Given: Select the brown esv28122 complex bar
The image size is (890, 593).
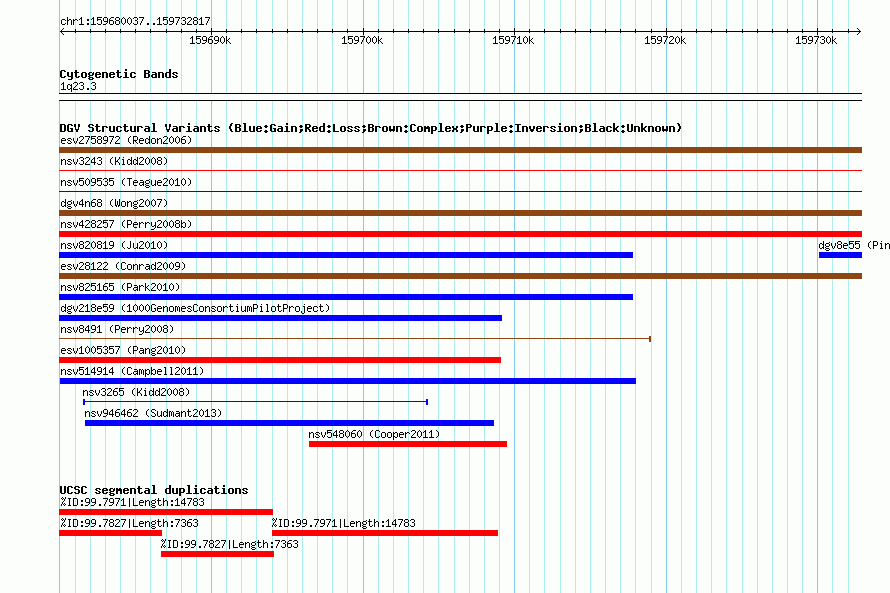Looking at the screenshot, I should [460, 276].
